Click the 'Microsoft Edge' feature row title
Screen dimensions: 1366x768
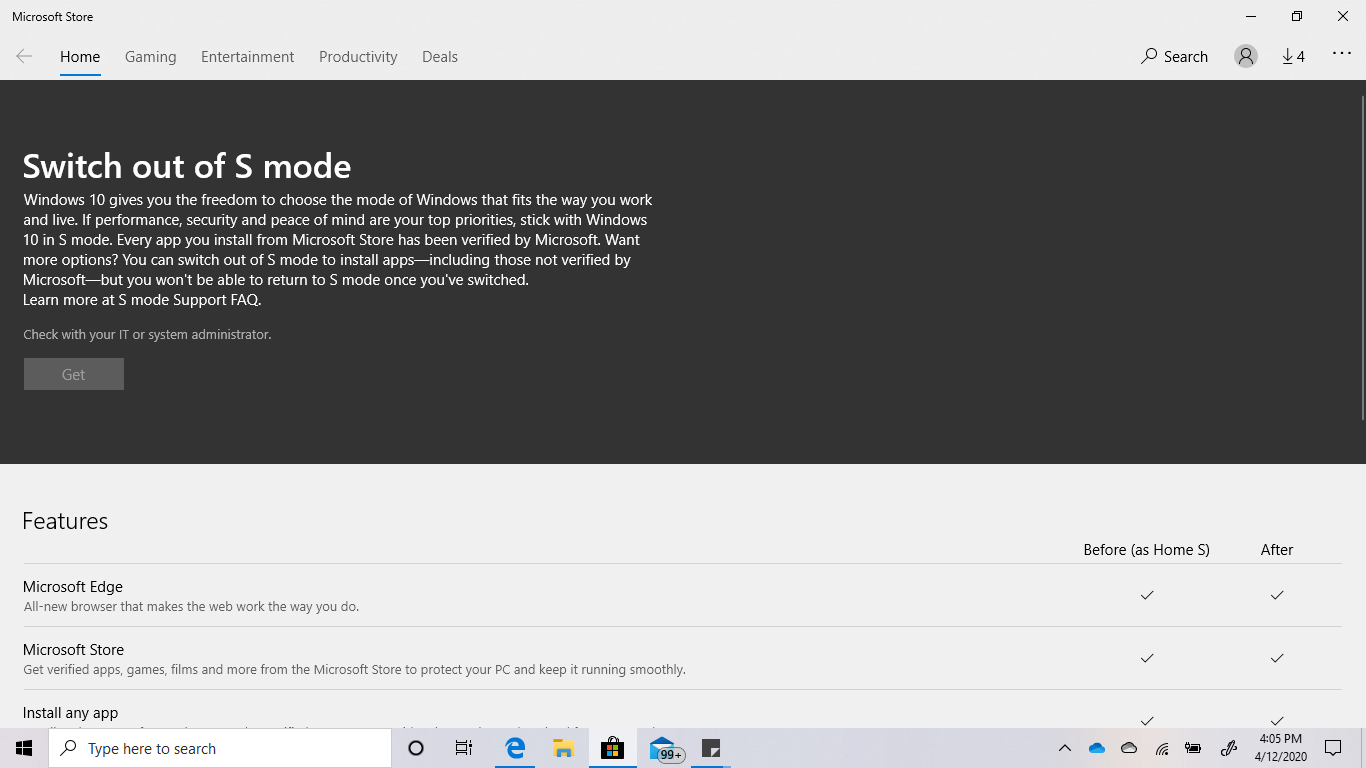[73, 587]
